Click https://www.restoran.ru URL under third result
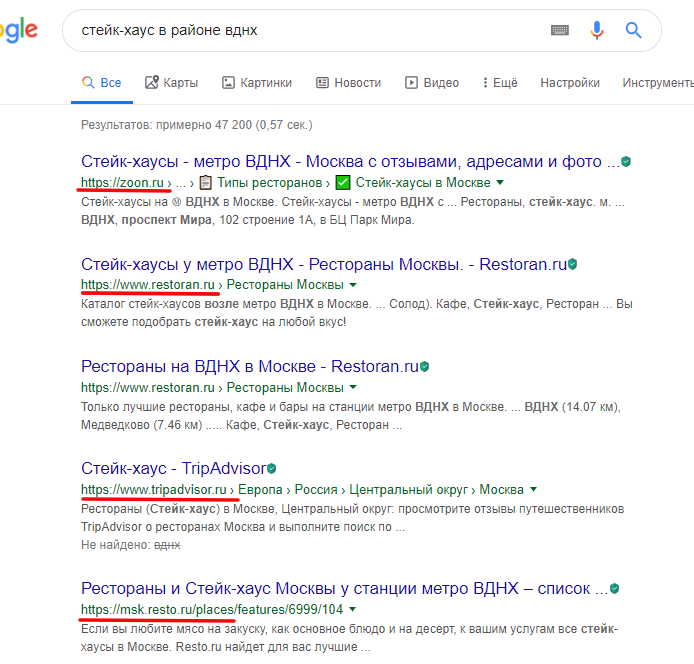 [x=148, y=387]
